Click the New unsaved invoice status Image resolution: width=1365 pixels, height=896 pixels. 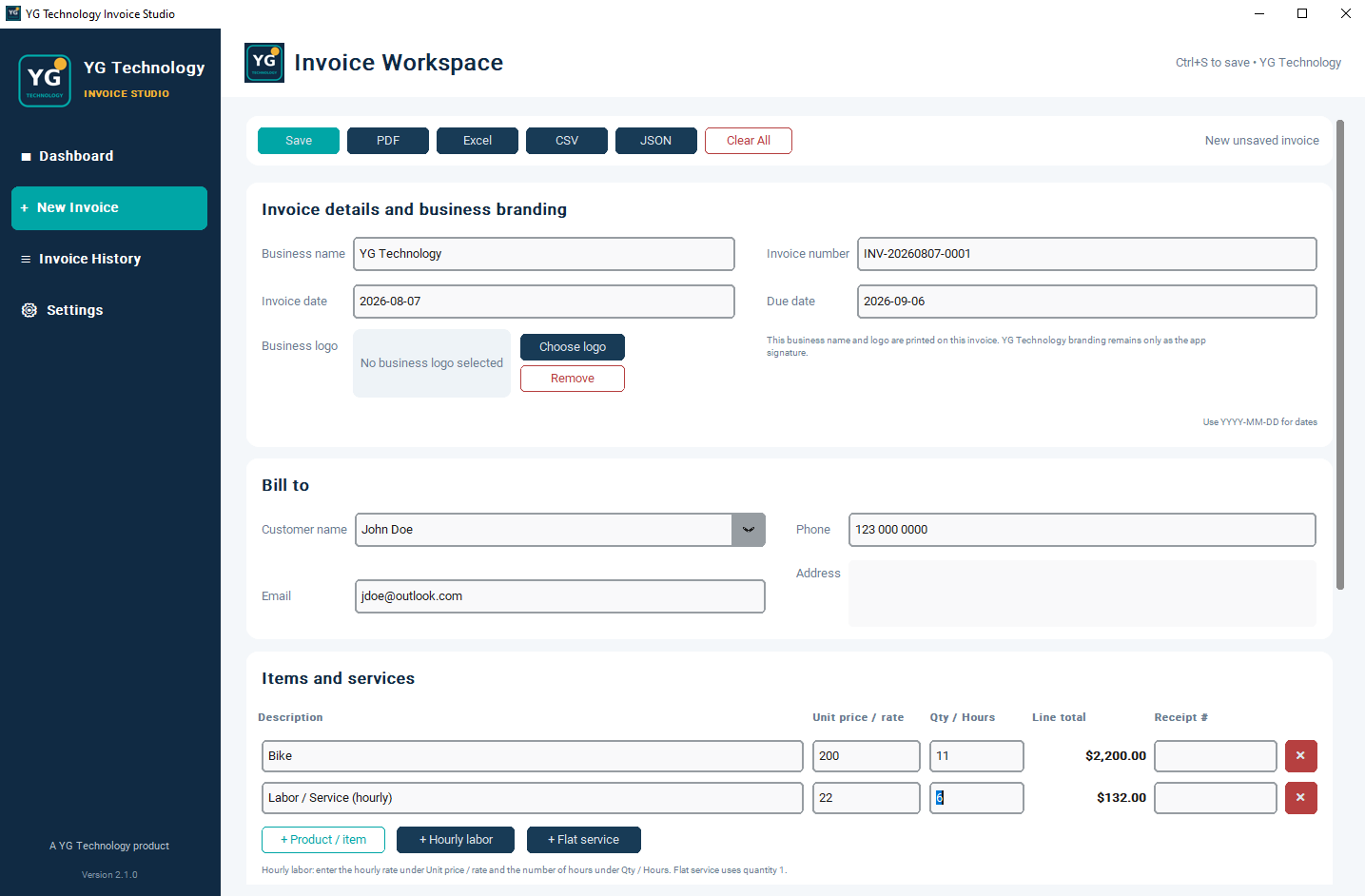coord(1261,141)
